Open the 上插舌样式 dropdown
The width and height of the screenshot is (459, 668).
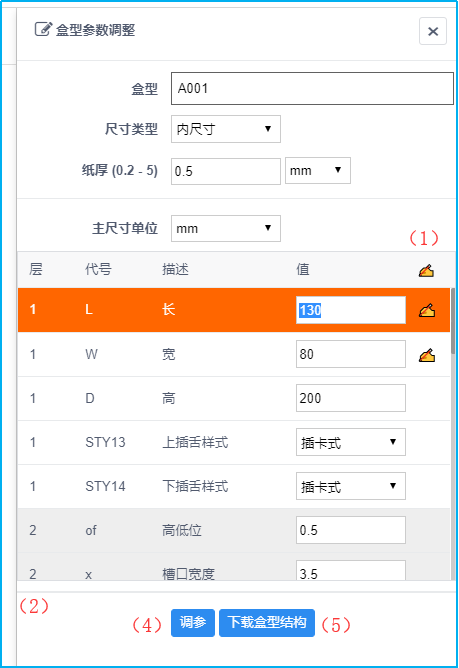tap(351, 442)
